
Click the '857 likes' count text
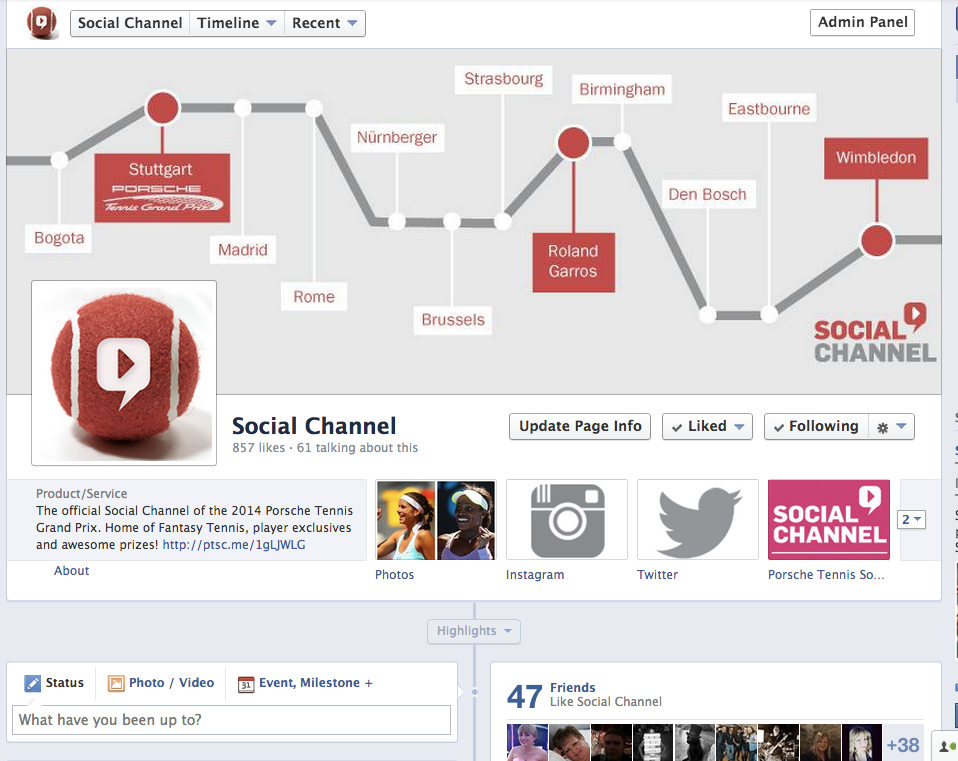(258, 448)
